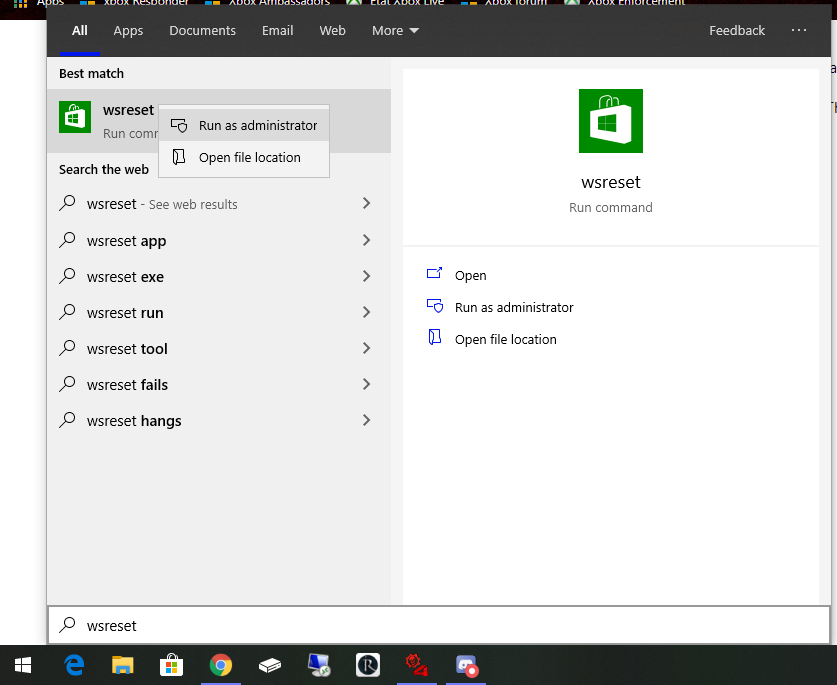
Task: Click the 'Best match' heading
Action: tap(91, 74)
